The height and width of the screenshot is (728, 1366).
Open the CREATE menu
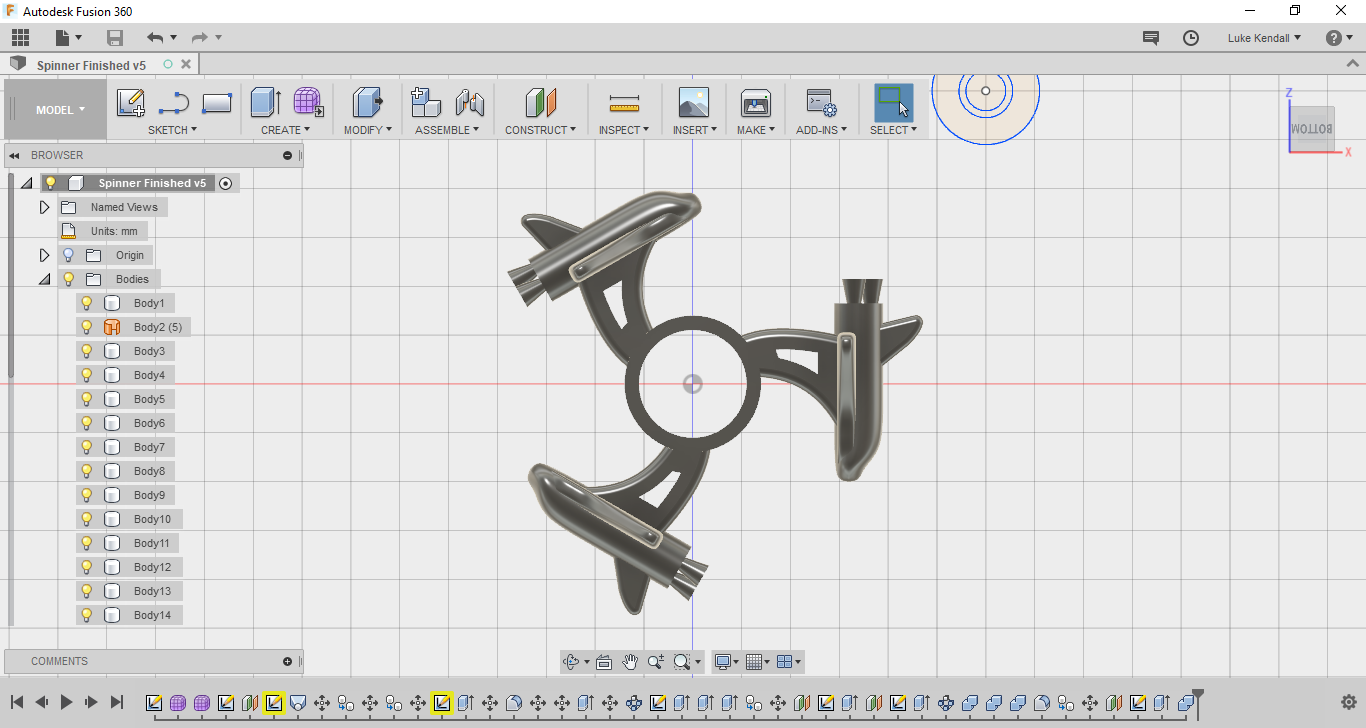point(285,130)
